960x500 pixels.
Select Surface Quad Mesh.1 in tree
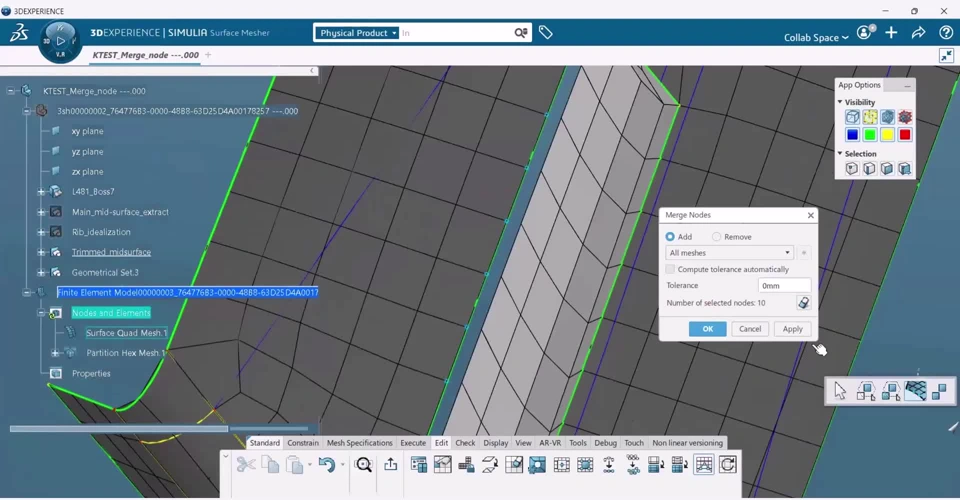(x=126, y=333)
